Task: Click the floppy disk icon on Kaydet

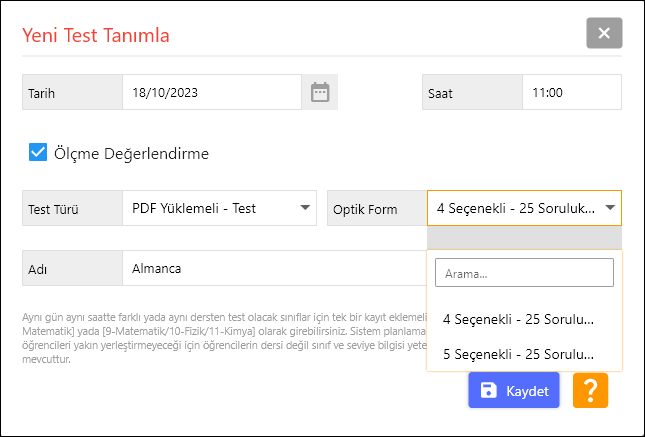Action: (489, 391)
